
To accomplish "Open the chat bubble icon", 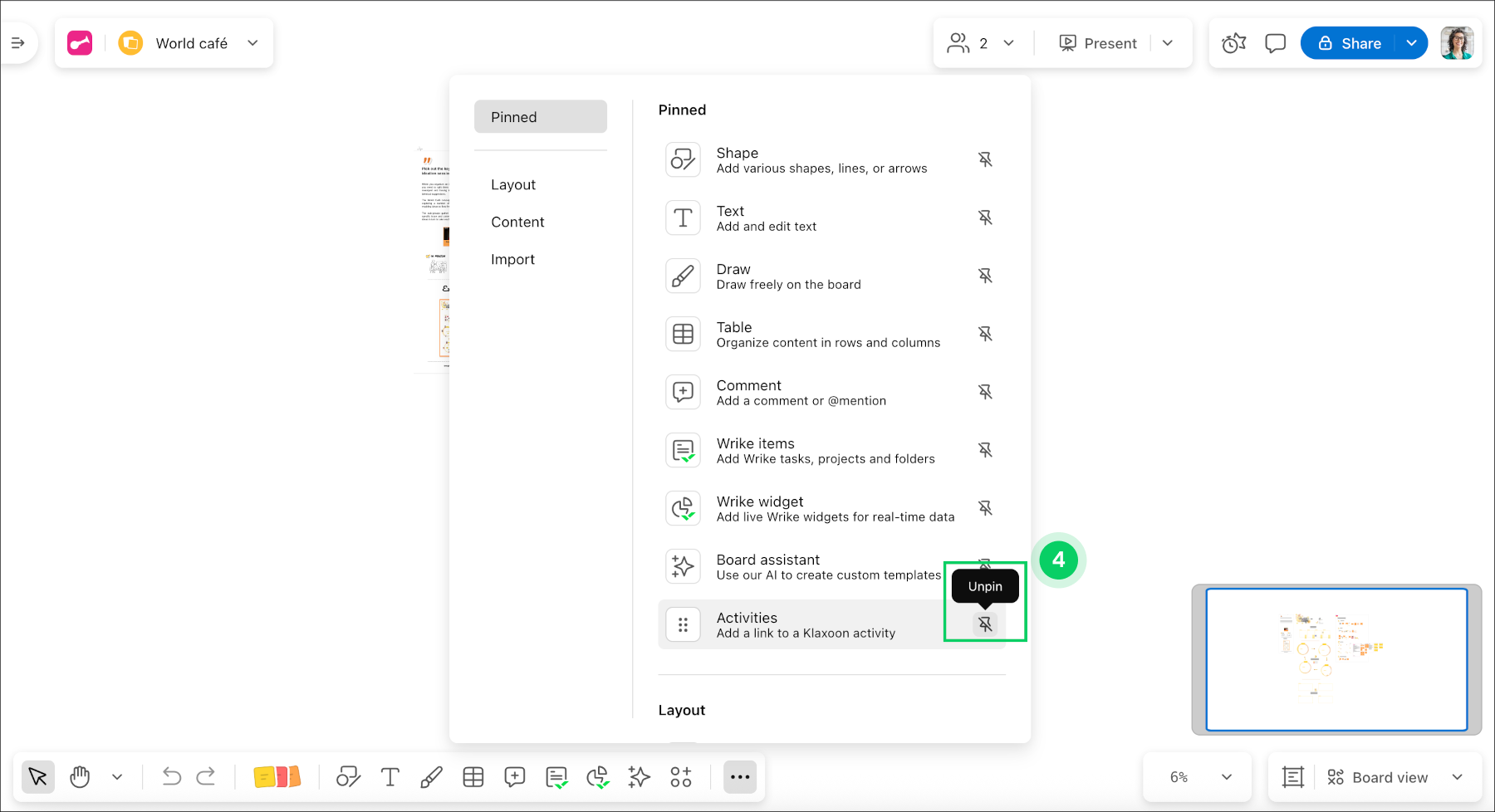I will [x=1275, y=42].
